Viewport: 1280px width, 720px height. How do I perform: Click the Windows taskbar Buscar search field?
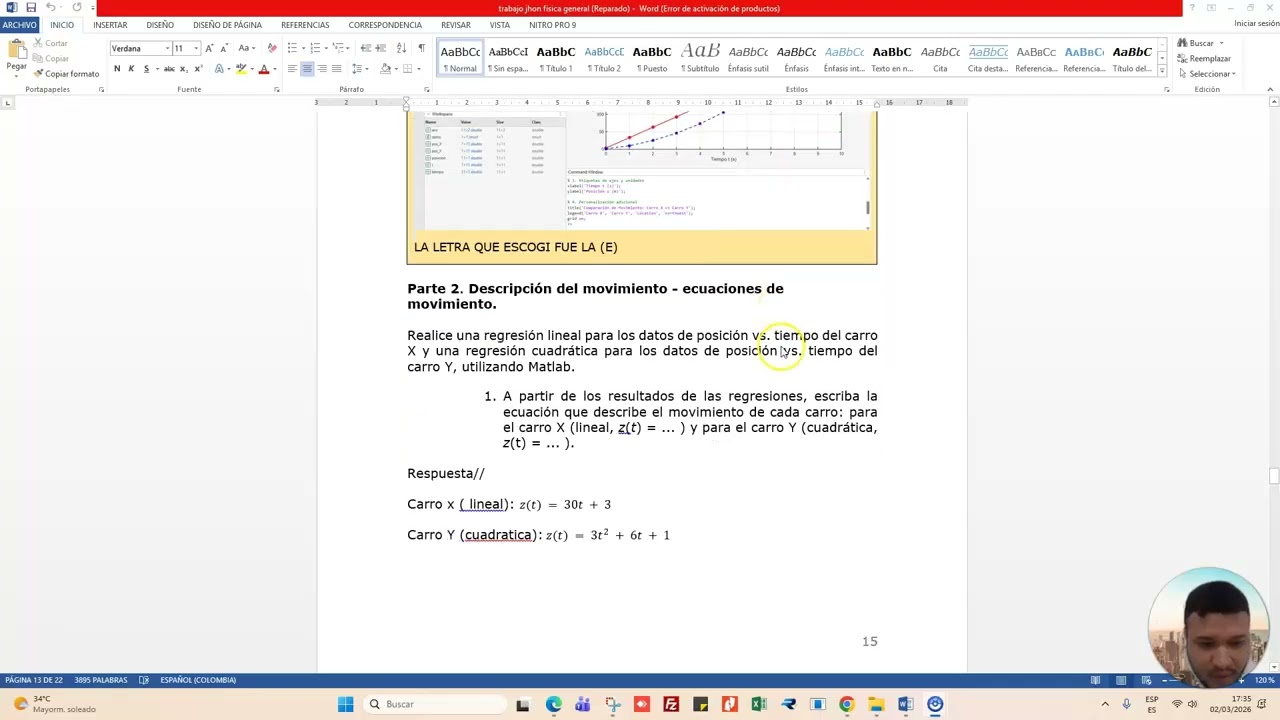(434, 704)
